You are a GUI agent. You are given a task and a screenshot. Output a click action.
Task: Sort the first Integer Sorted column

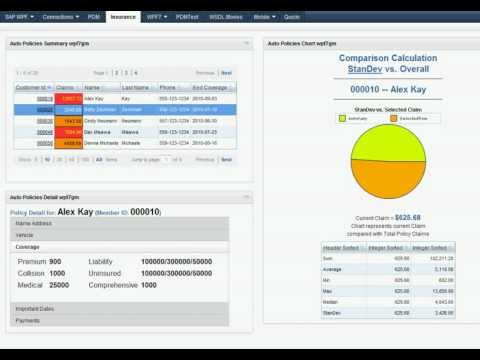tap(388, 248)
